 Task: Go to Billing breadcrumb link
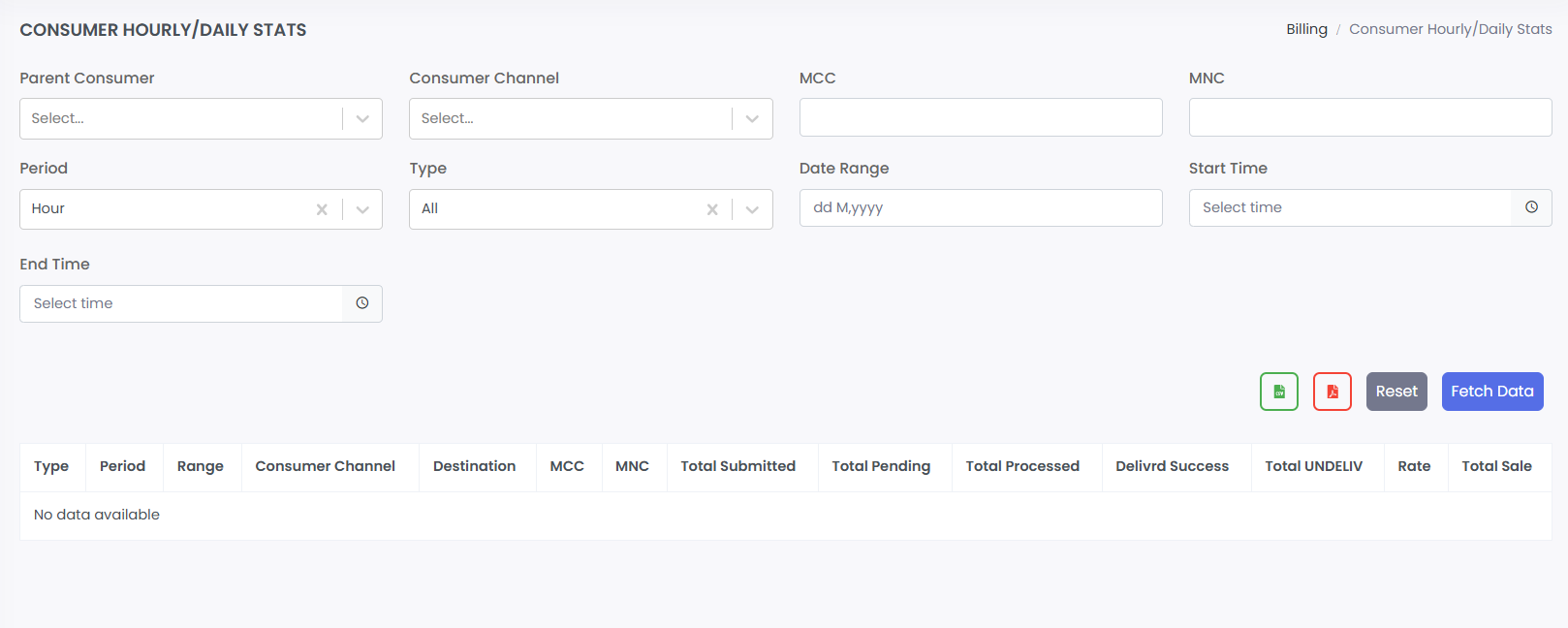1306,29
